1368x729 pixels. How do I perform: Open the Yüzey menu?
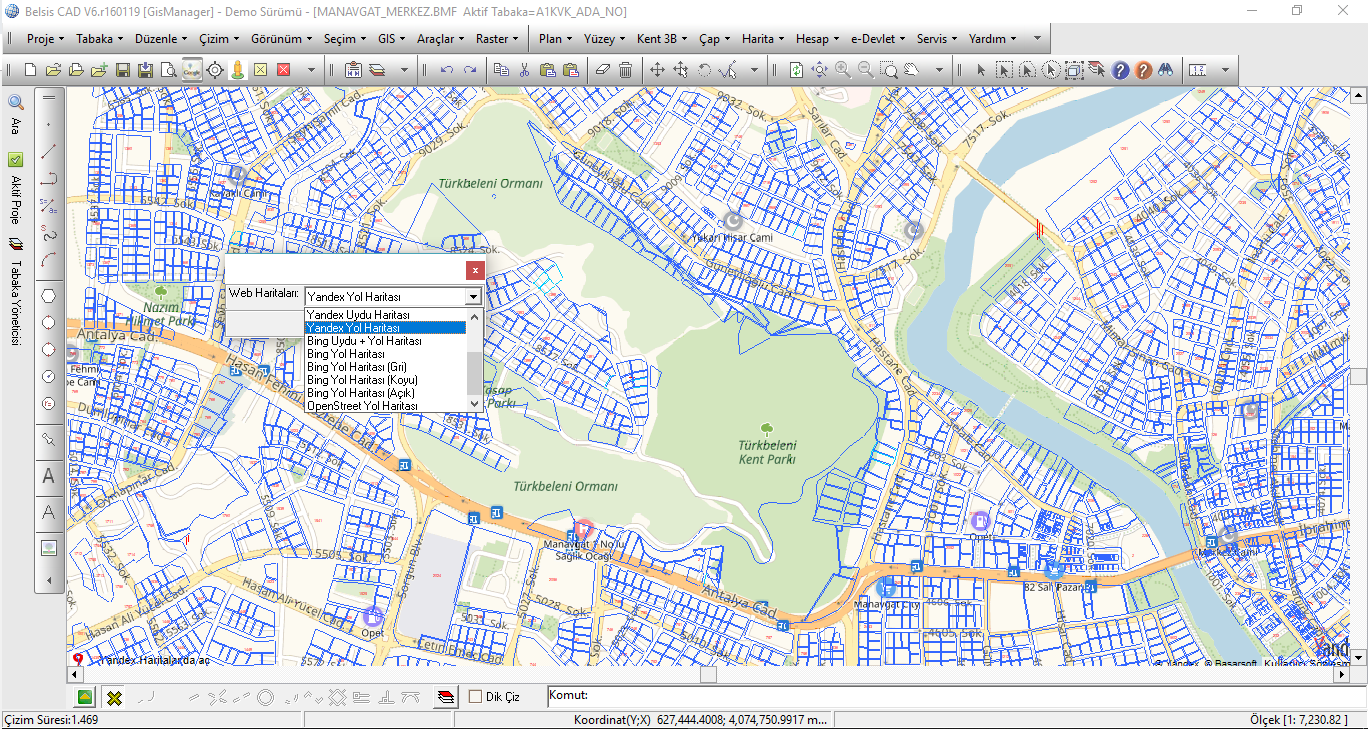[x=604, y=39]
